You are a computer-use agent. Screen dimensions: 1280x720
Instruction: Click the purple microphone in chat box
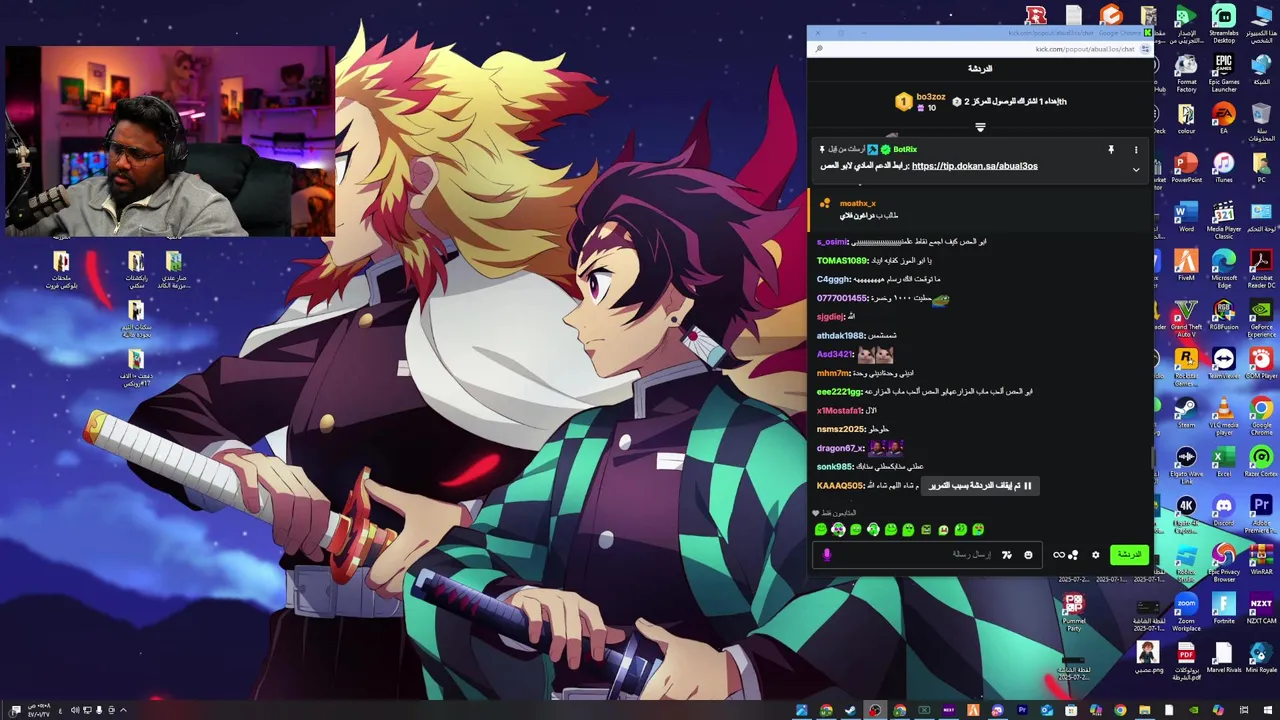pos(826,555)
